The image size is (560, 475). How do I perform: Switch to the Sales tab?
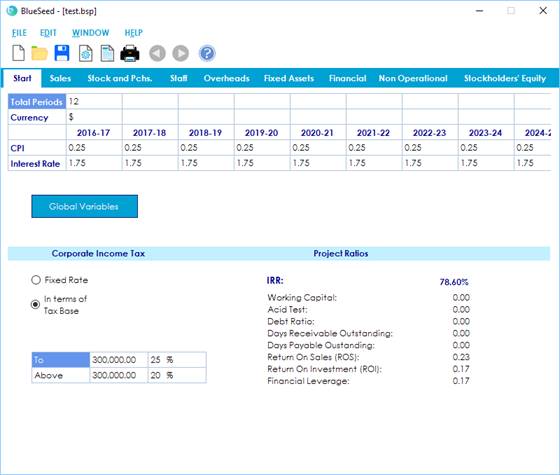point(60,78)
